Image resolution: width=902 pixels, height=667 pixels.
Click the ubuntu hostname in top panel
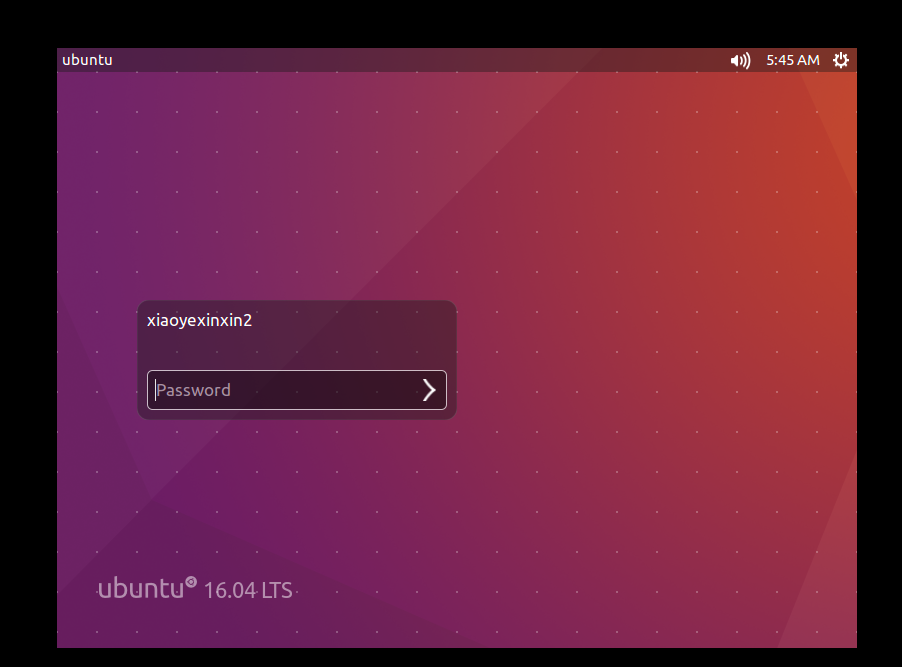(x=87, y=60)
